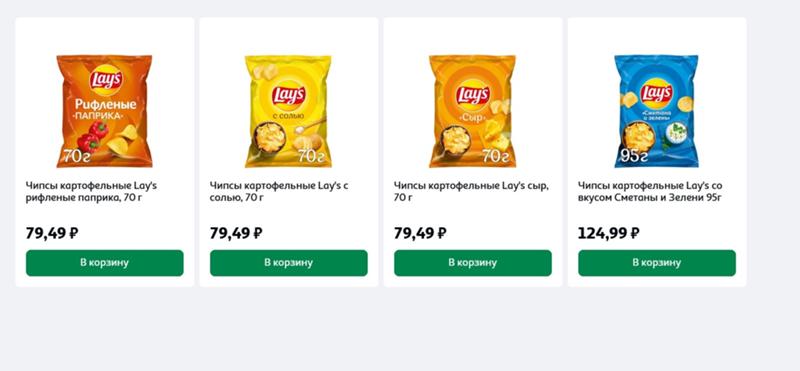The image size is (800, 371).
Task: Select the 124,99 ₽ price label
Action: click(609, 233)
